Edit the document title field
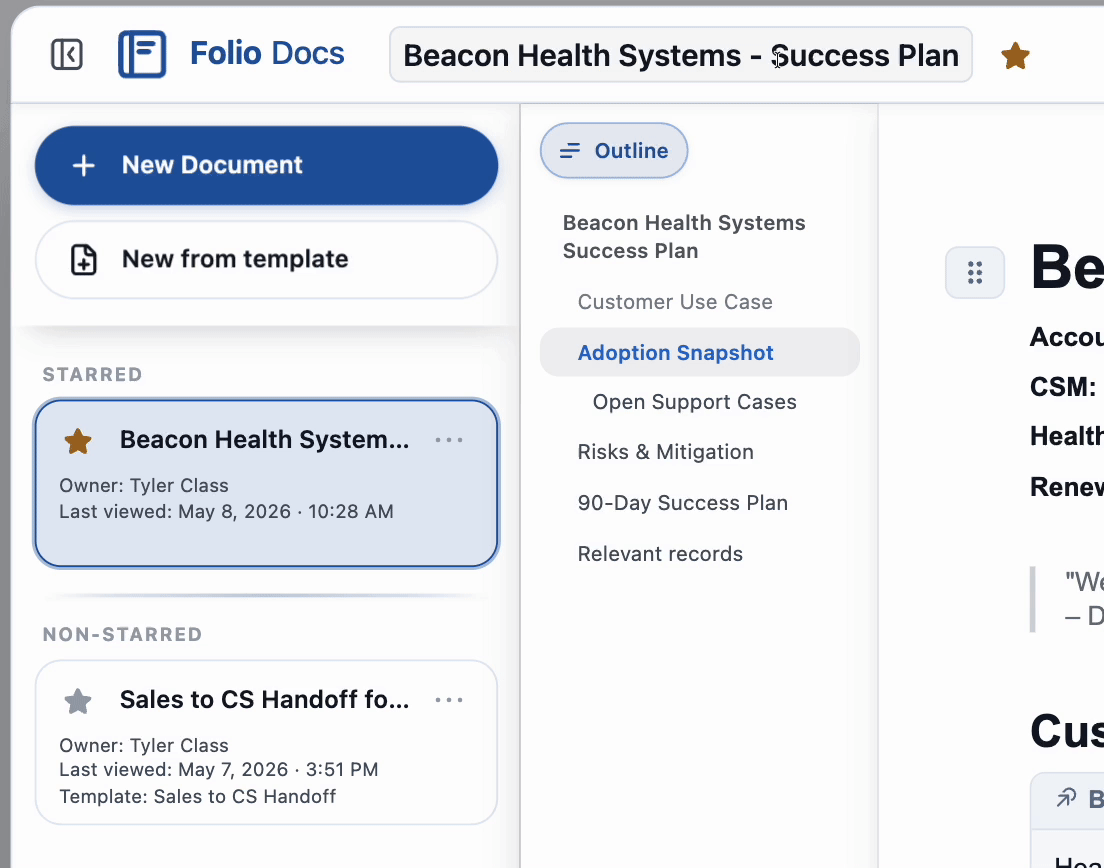The height and width of the screenshot is (868, 1104). click(681, 55)
